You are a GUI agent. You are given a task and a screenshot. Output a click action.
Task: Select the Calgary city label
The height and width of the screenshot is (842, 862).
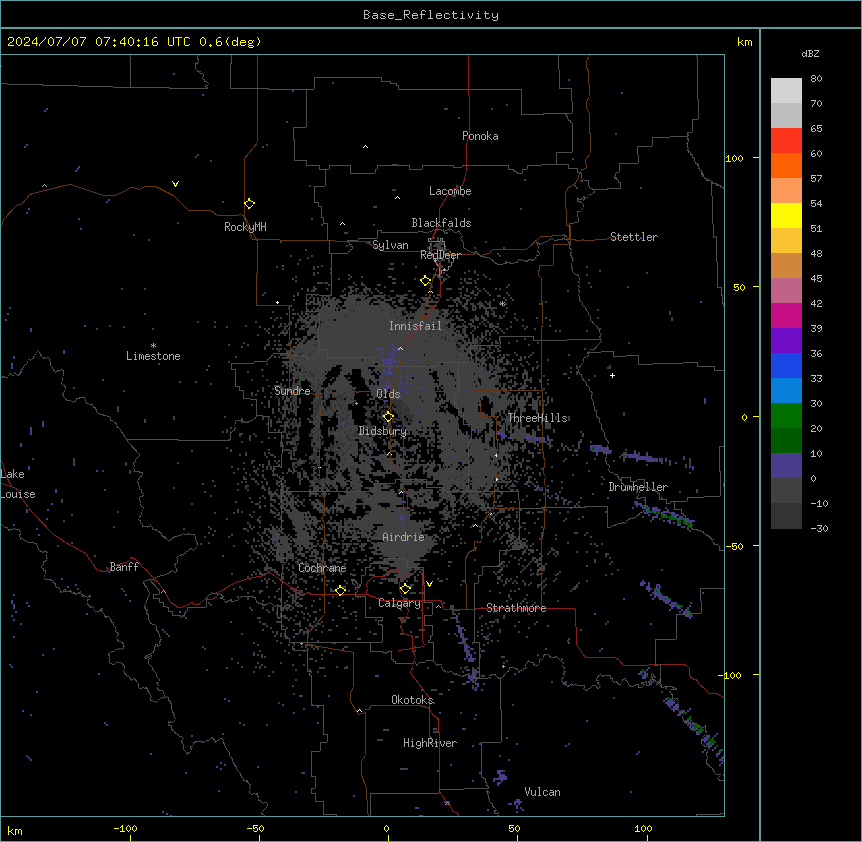(x=400, y=603)
